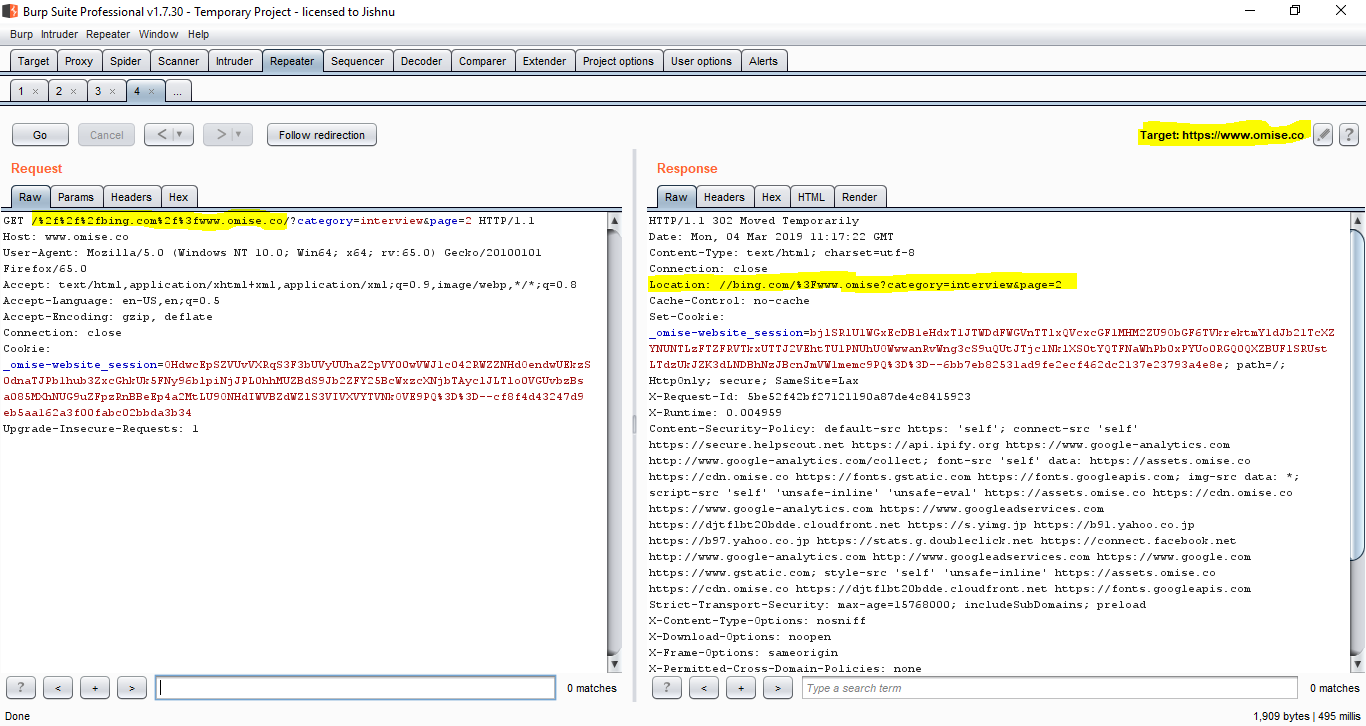The image size is (1366, 726).
Task: Click response search help question mark button
Action: pyautogui.click(x=667, y=688)
